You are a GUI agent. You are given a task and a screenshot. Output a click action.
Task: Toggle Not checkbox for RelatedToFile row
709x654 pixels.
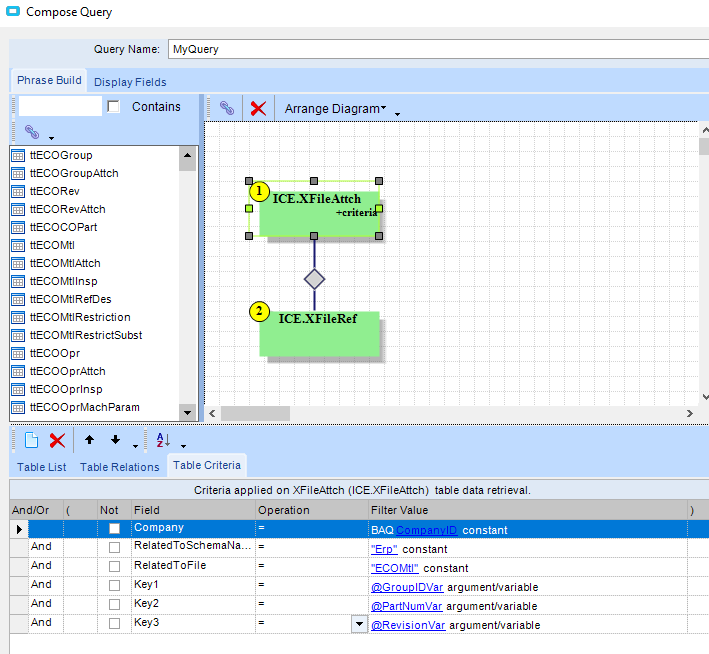tap(114, 566)
